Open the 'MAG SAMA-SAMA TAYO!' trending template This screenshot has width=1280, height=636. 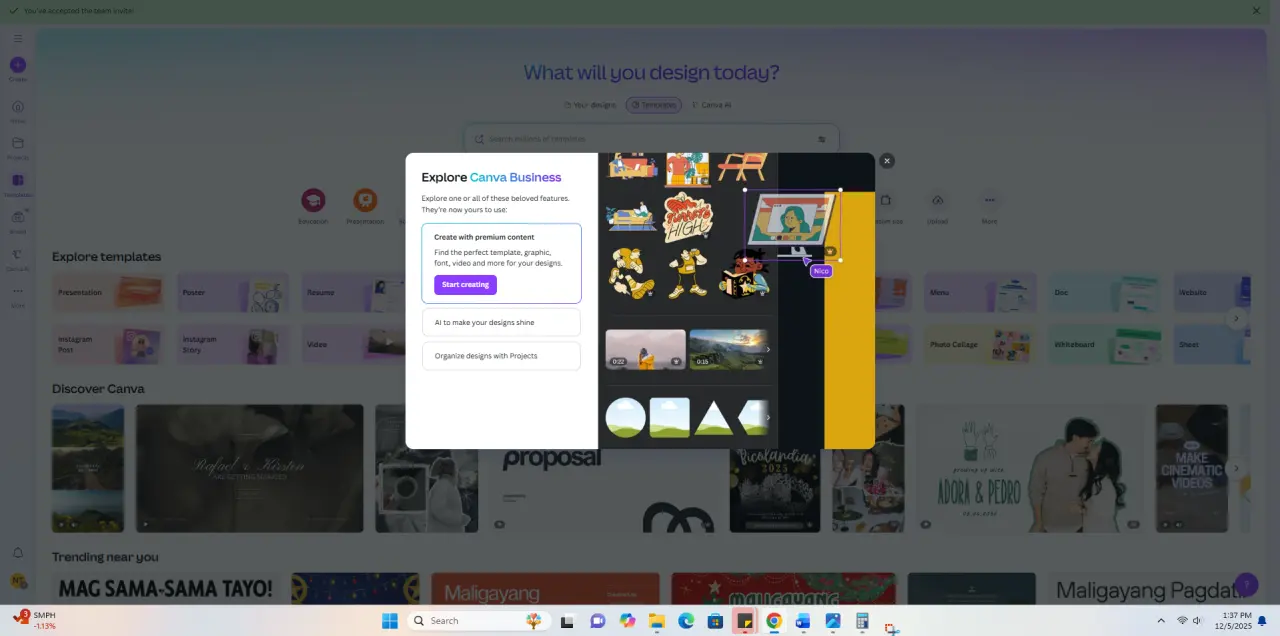166,588
